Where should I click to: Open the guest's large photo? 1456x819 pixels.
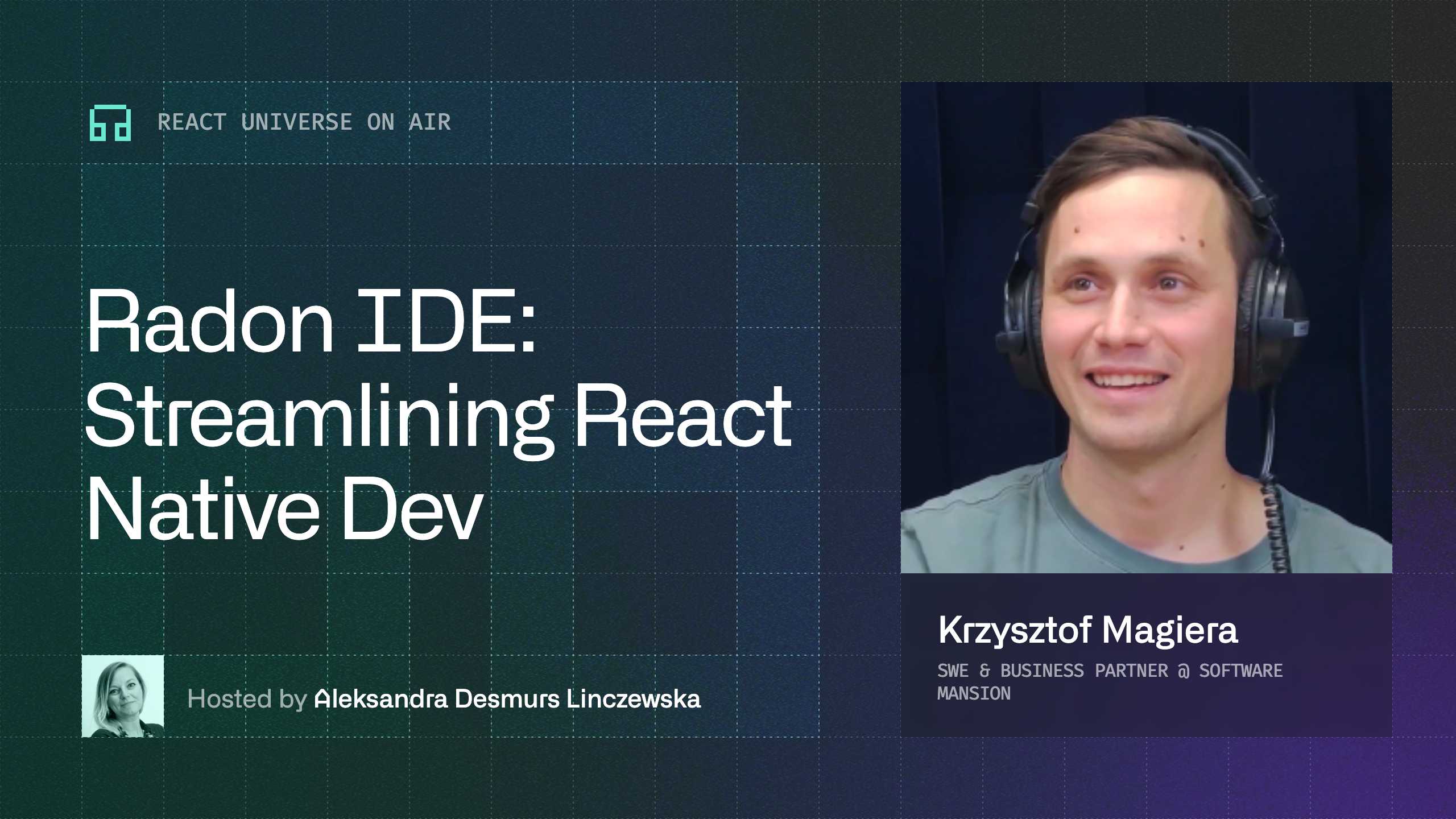click(x=1146, y=327)
